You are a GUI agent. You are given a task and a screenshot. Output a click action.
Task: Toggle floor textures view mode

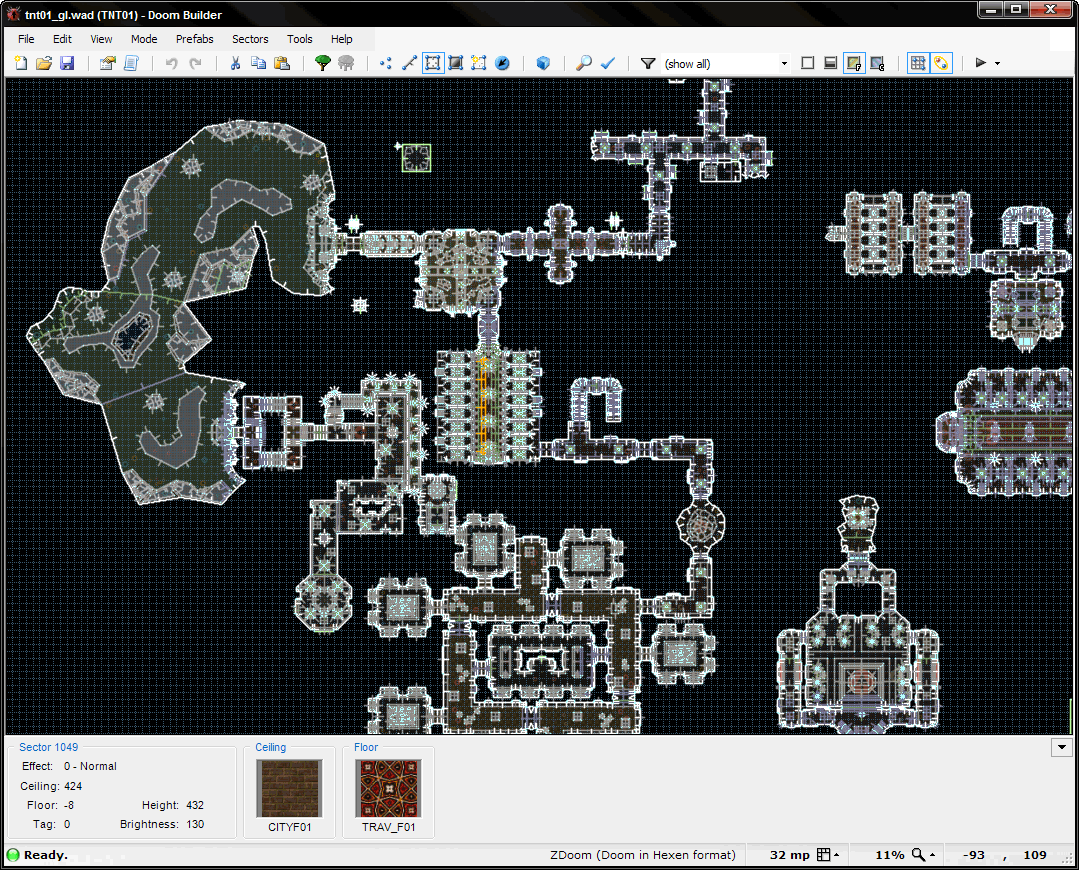click(854, 63)
